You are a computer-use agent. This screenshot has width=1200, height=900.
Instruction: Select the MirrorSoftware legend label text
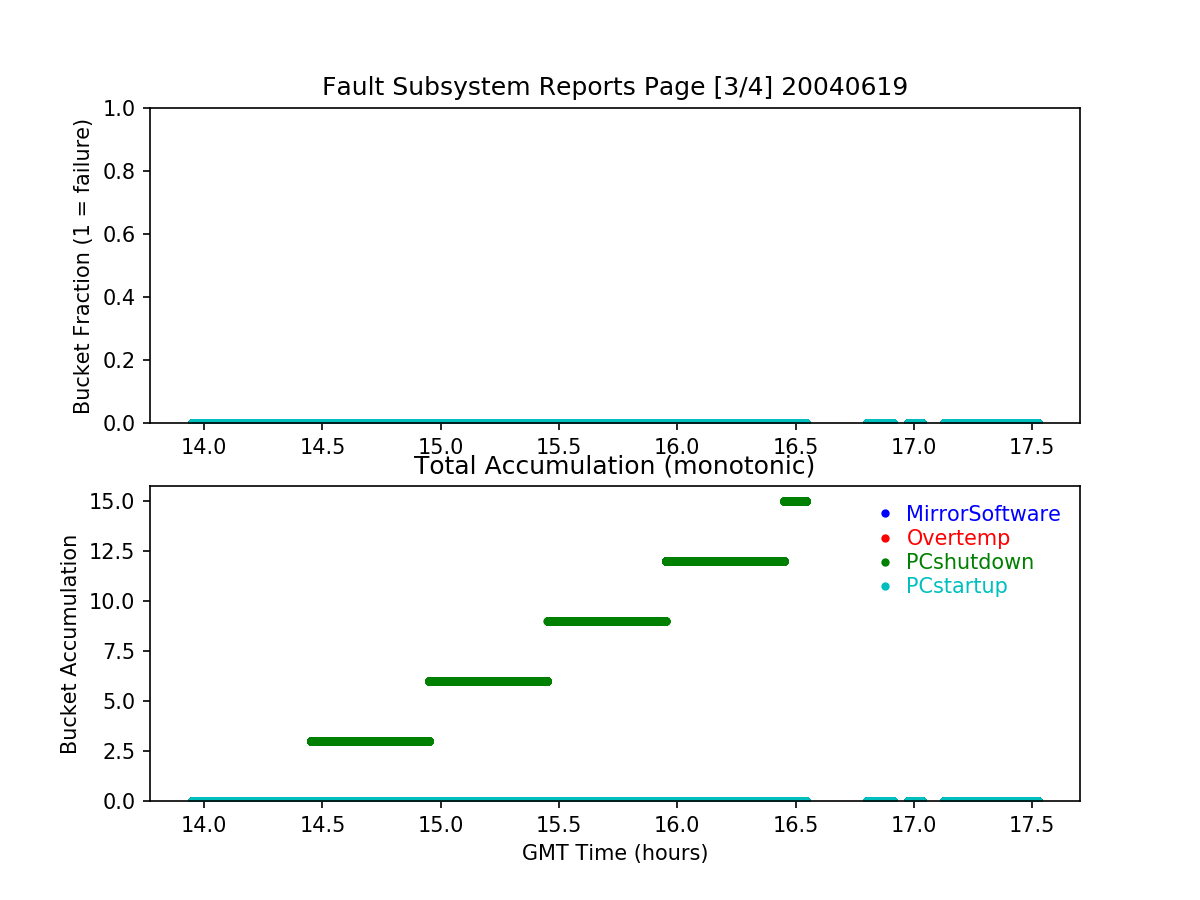pos(982,514)
